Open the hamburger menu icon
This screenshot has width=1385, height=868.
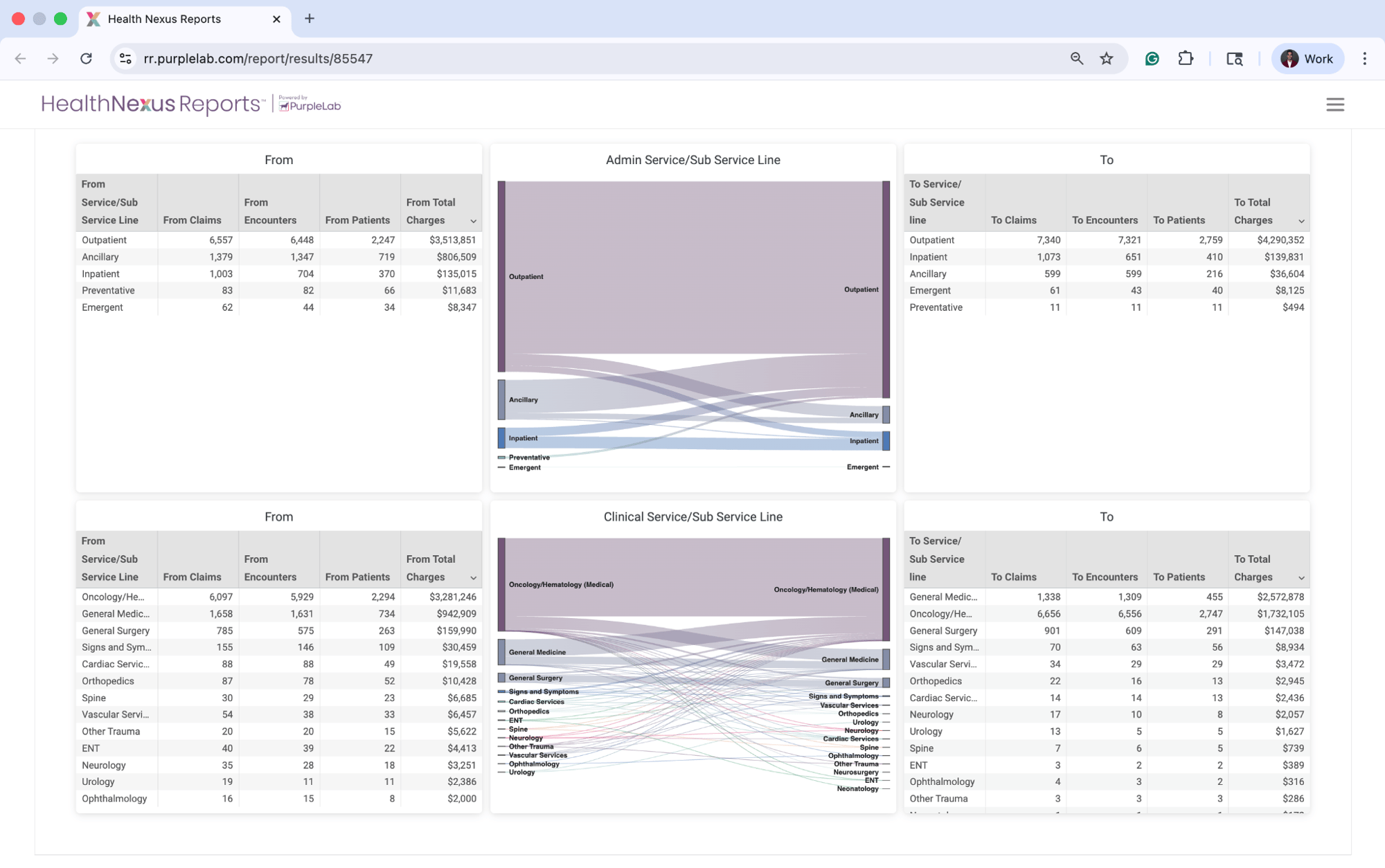click(1334, 105)
